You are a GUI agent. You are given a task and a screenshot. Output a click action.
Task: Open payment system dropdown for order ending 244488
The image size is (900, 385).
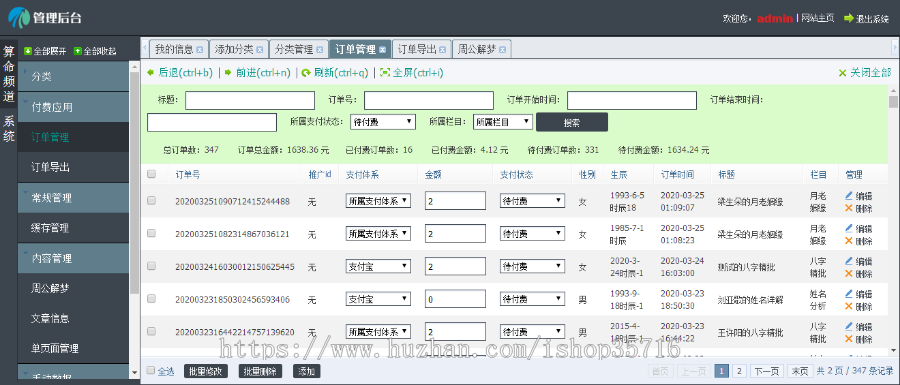click(378, 201)
